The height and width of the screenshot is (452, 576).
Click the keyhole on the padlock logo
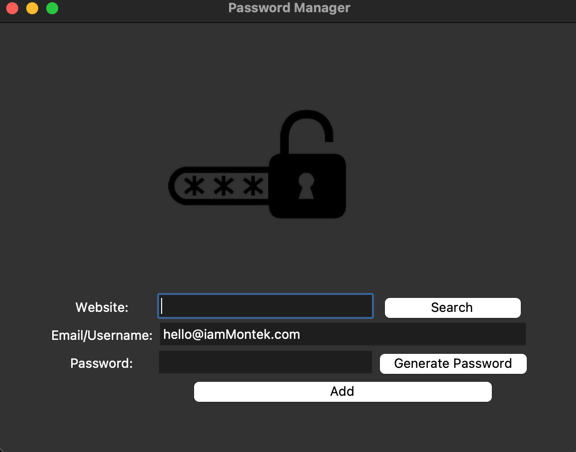(306, 186)
